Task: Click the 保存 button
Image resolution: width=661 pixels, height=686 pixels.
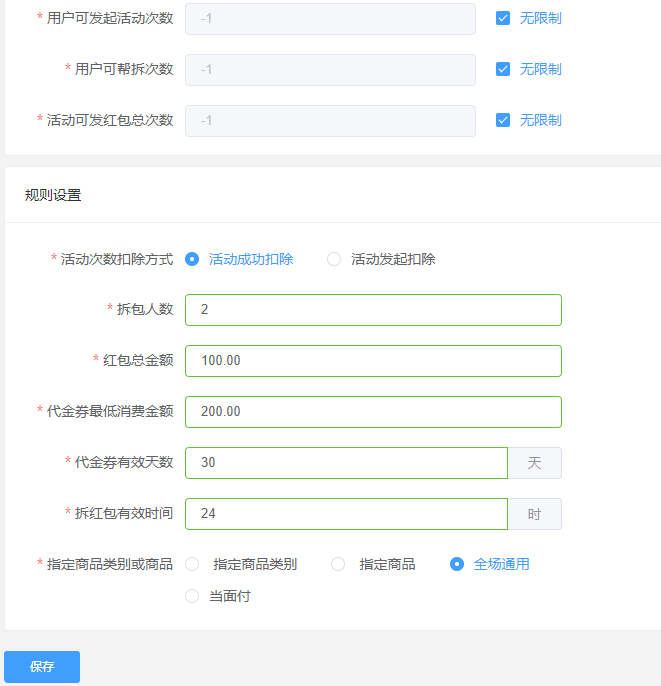Action: point(42,666)
